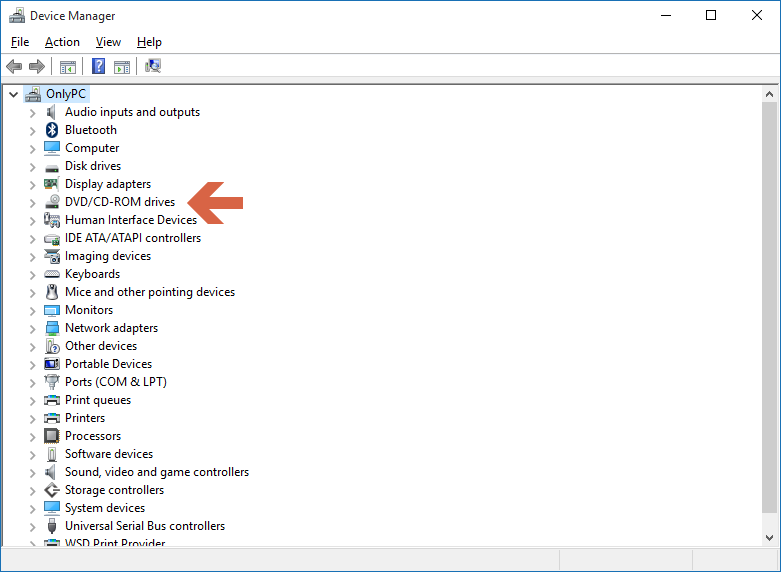This screenshot has width=781, height=572.
Task: Click the Scan for hardware changes icon
Action: click(153, 66)
